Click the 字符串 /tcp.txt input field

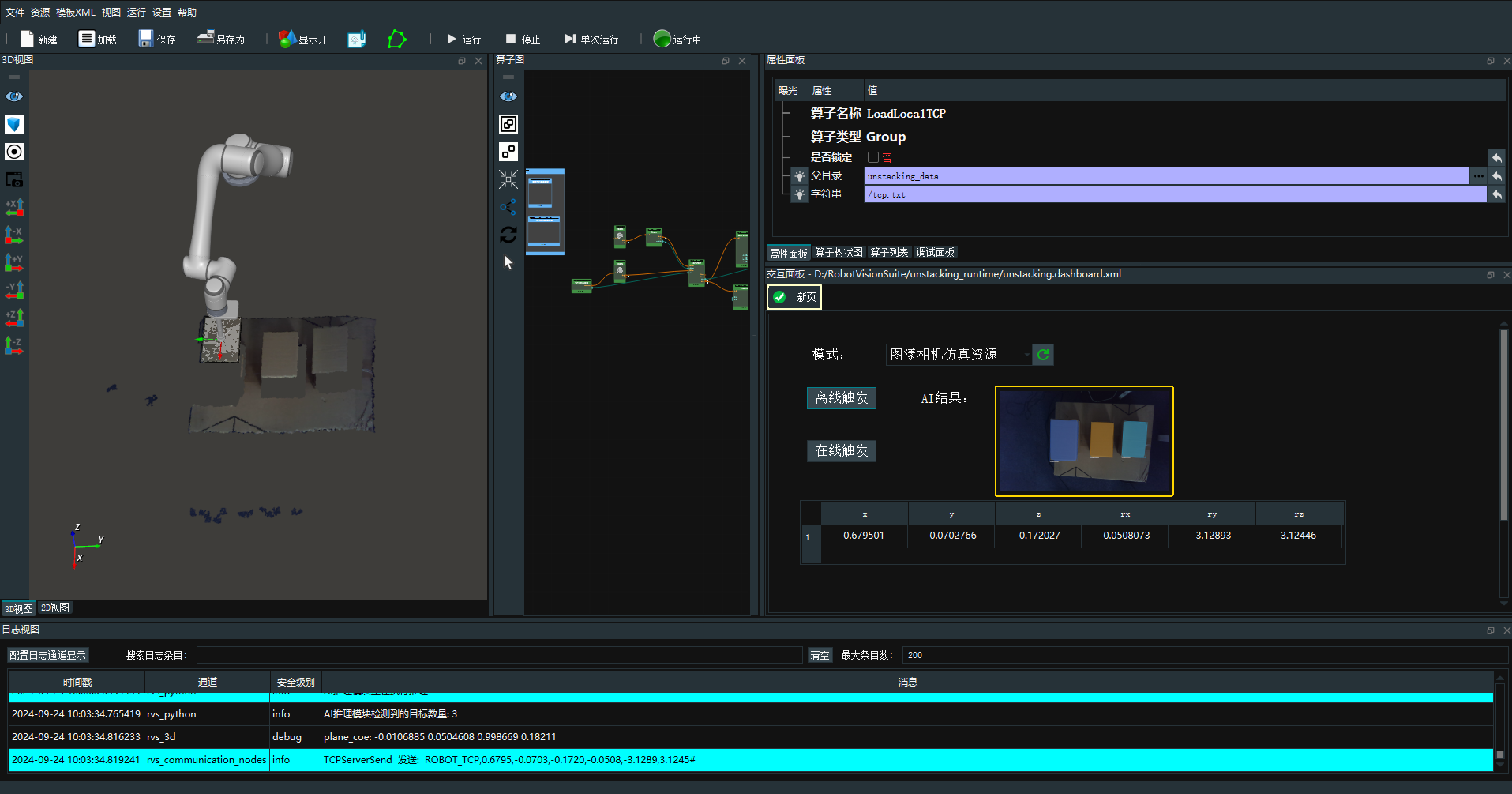click(1175, 194)
